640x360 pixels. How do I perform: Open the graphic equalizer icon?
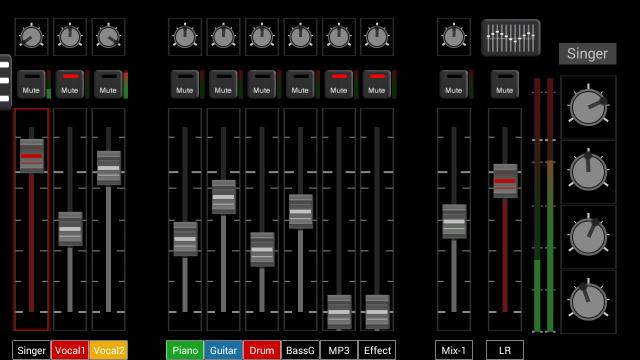[x=511, y=38]
